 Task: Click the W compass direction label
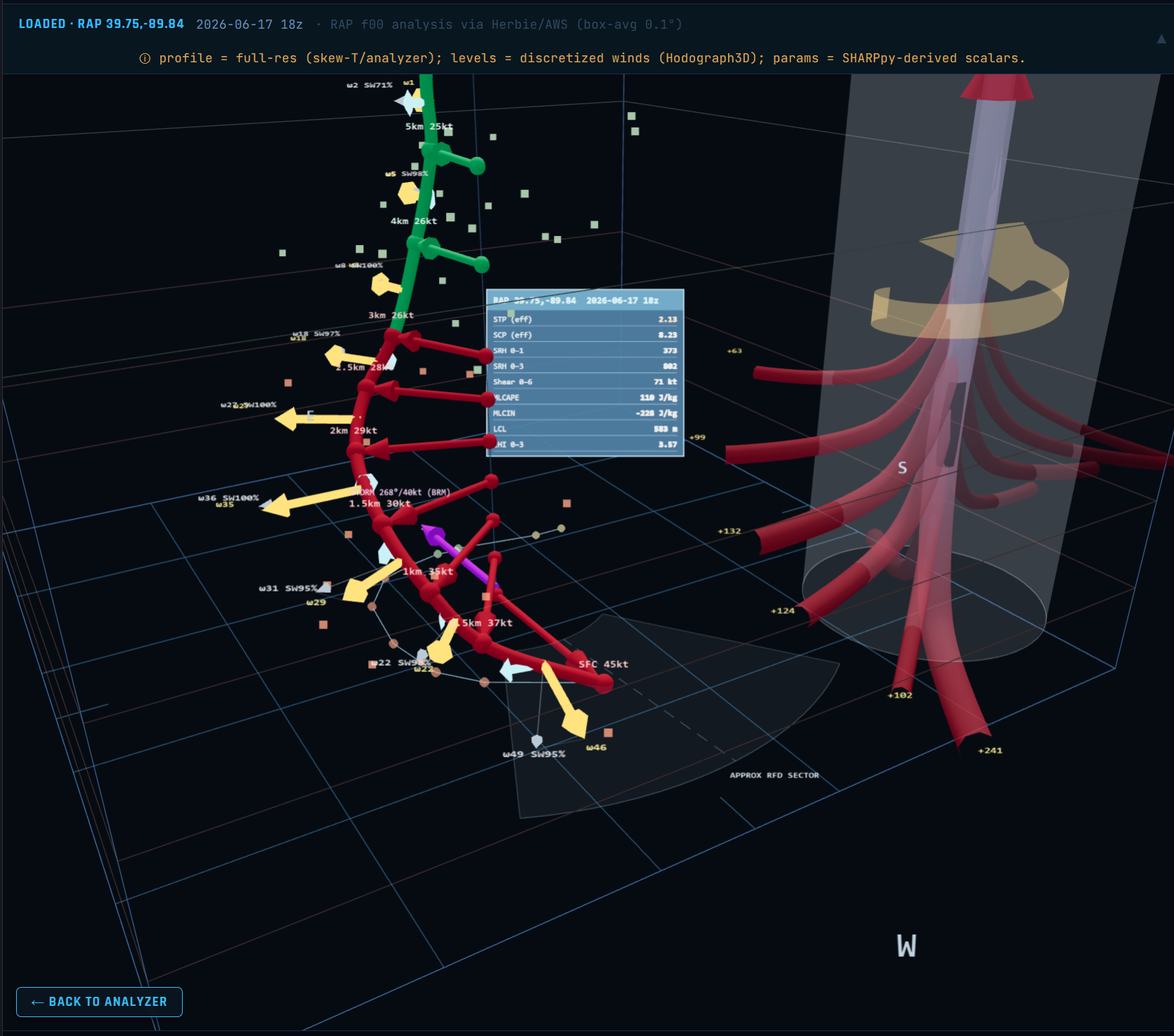907,946
